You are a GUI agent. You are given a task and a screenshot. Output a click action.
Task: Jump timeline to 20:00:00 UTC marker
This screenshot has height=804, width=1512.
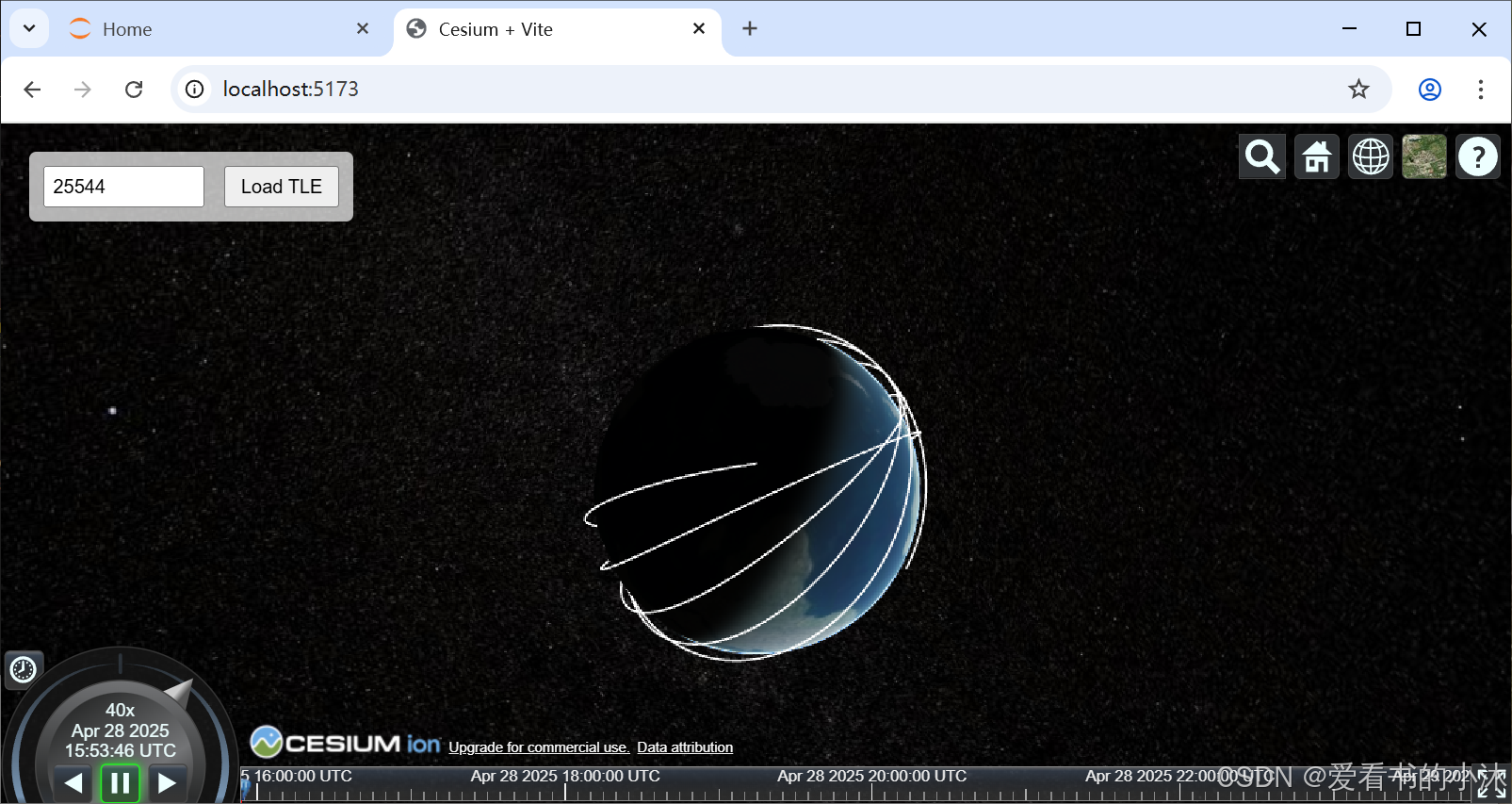[x=871, y=777]
